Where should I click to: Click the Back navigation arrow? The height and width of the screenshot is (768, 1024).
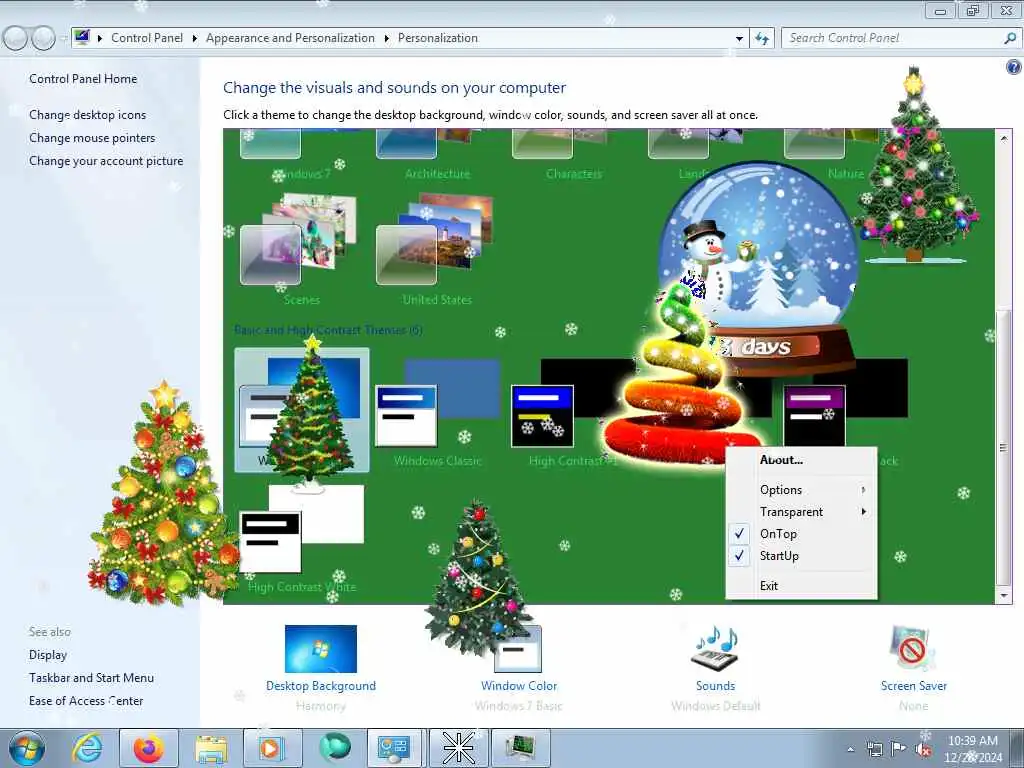click(x=16, y=39)
